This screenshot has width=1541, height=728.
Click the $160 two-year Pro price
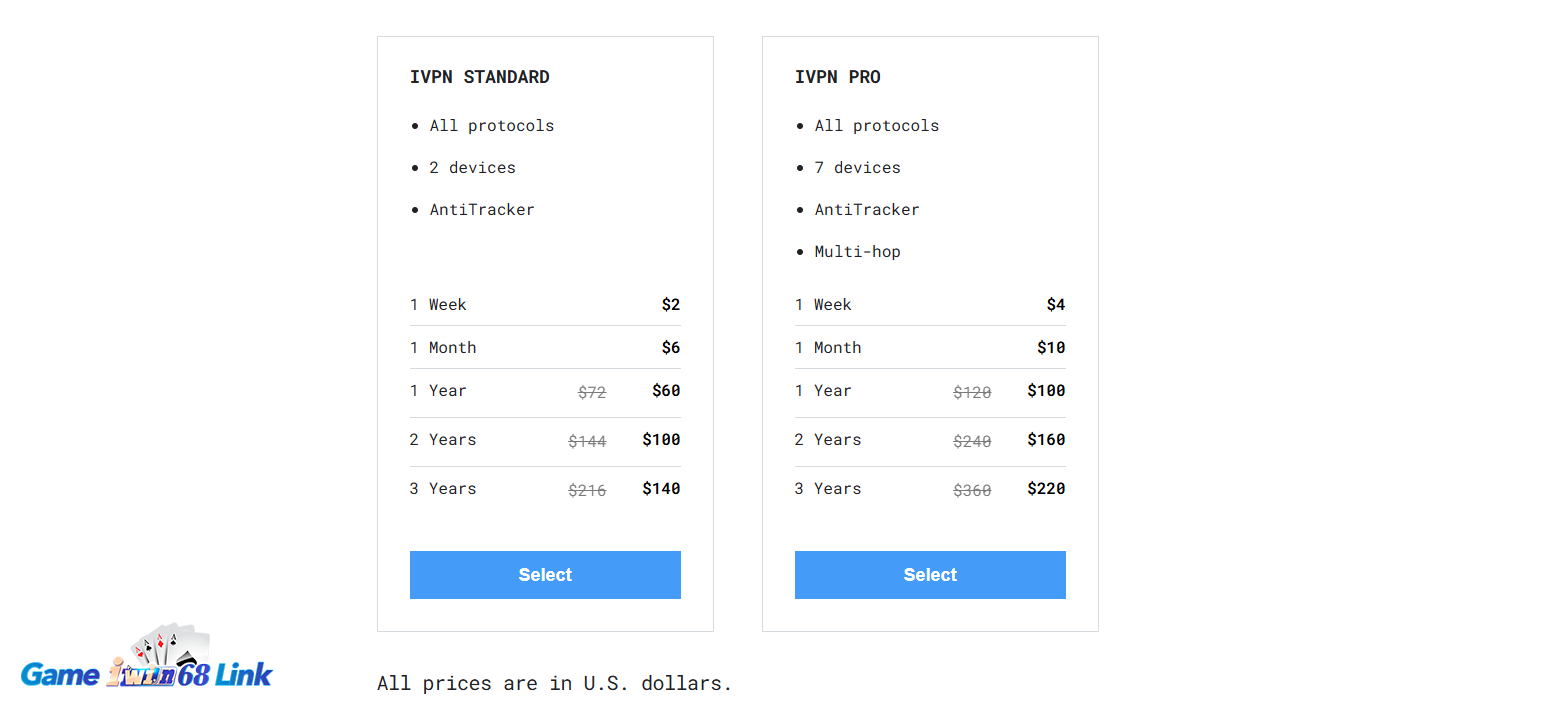(1046, 440)
